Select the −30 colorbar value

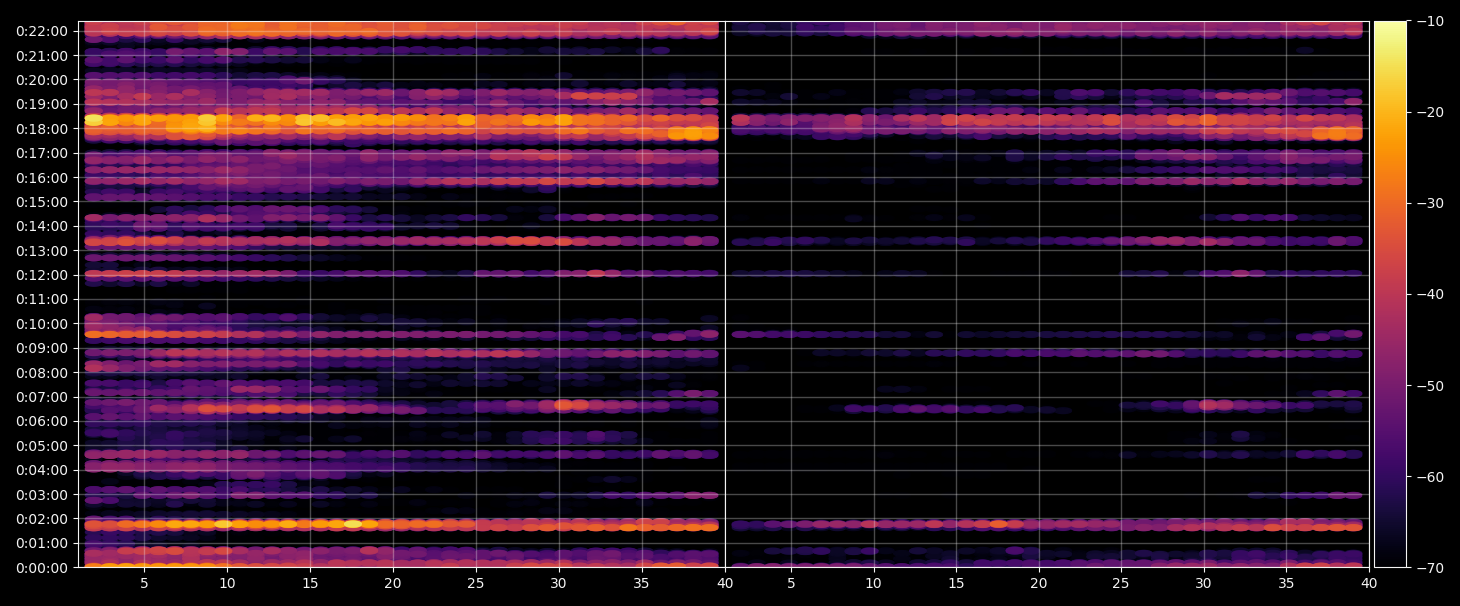(x=1429, y=203)
